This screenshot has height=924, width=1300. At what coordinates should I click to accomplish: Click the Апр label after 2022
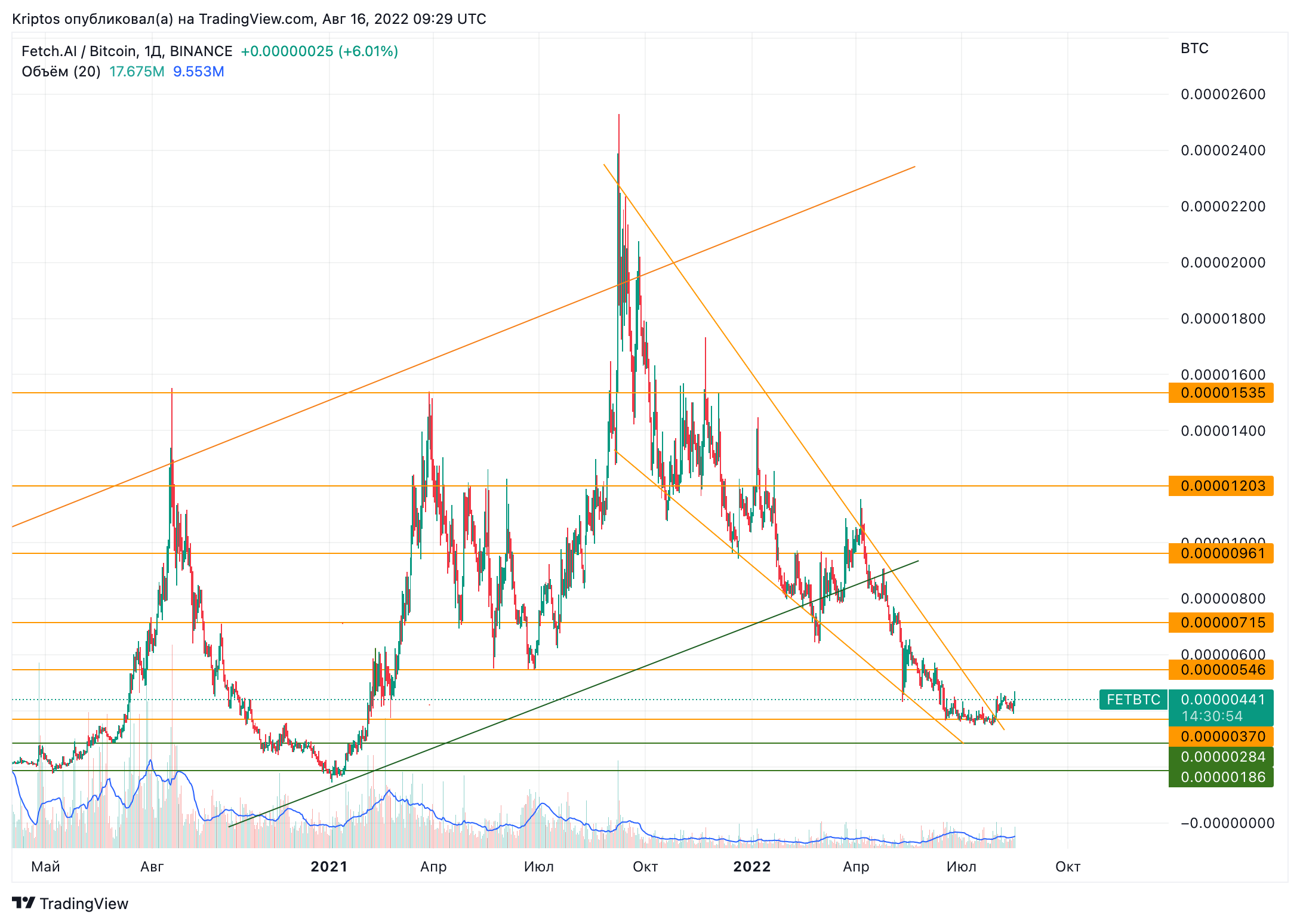[856, 867]
